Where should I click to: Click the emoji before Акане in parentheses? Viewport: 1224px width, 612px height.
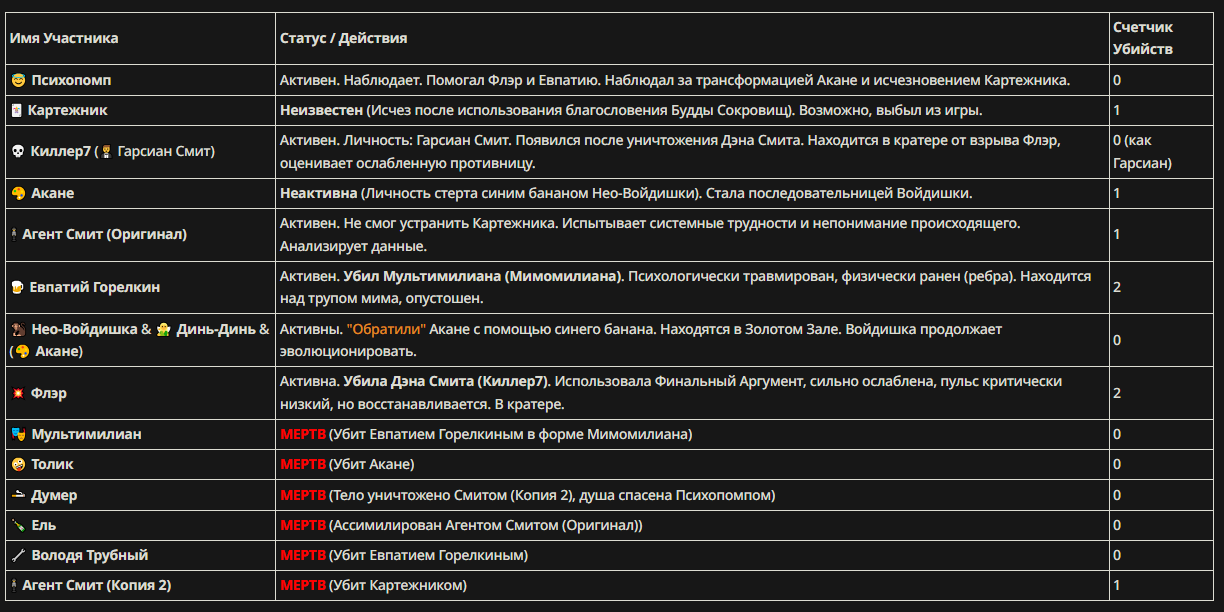point(23,352)
